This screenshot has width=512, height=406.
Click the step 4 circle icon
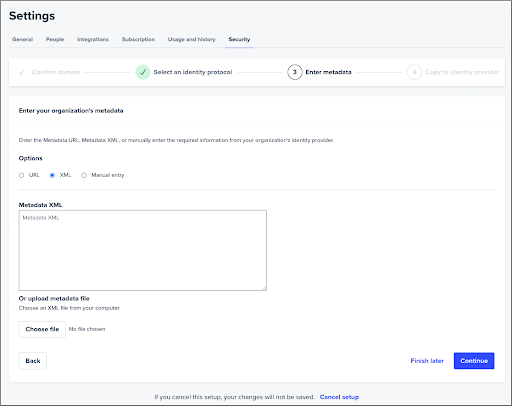tap(414, 72)
